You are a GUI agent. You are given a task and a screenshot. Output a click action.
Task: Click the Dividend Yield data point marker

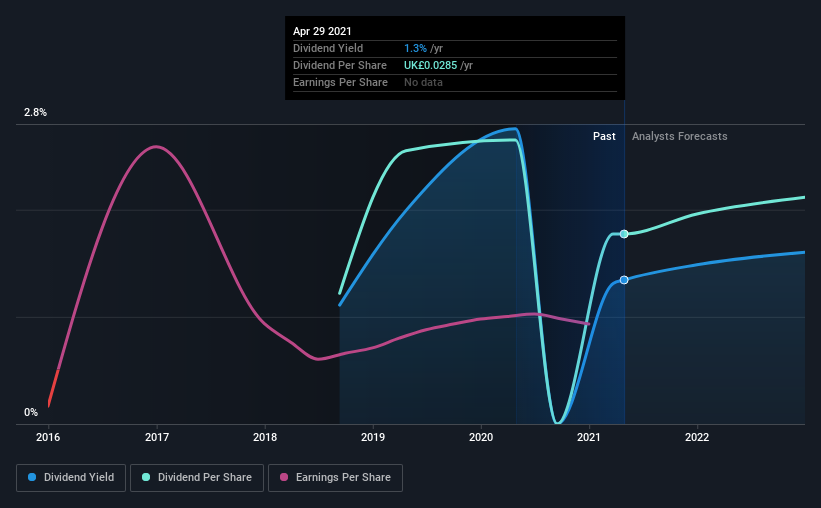click(624, 280)
